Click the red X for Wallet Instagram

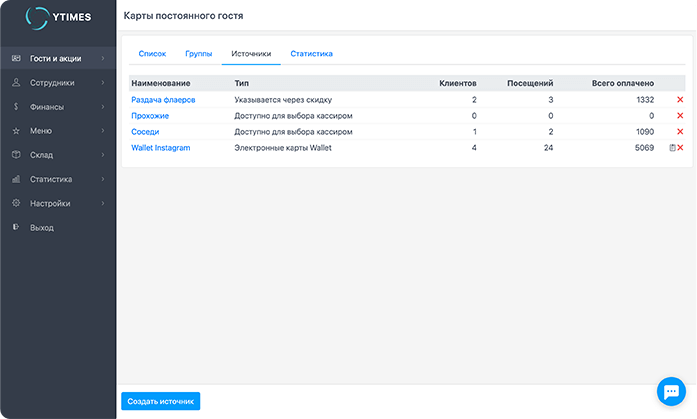681,148
